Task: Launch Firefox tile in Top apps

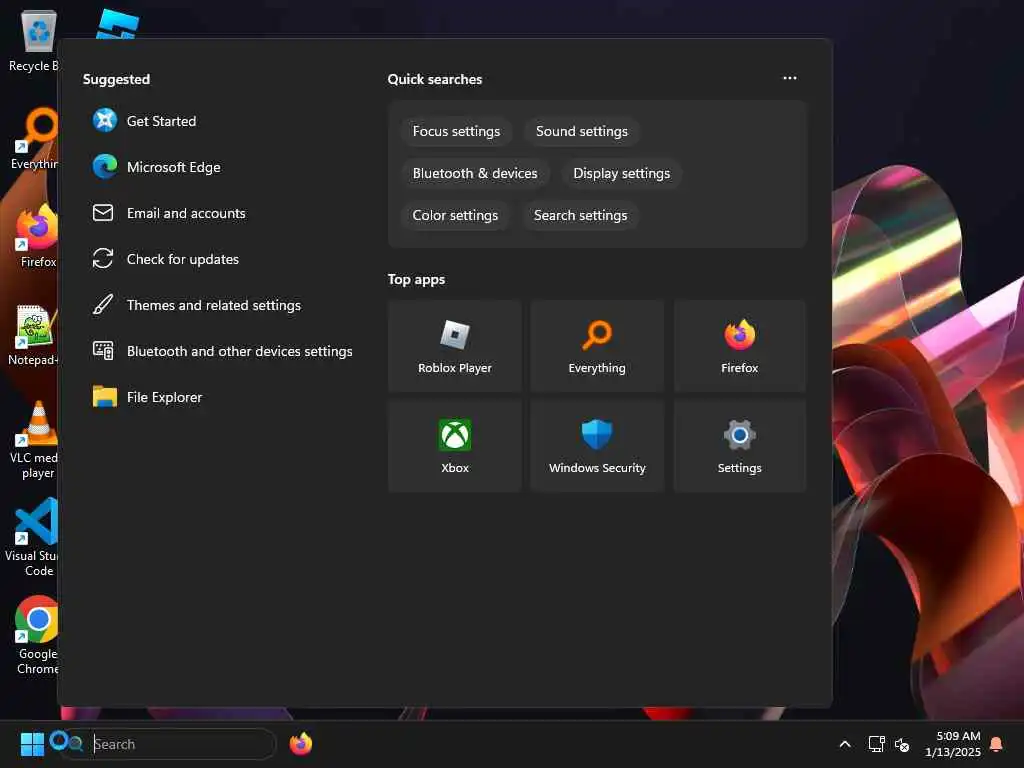Action: [739, 346]
